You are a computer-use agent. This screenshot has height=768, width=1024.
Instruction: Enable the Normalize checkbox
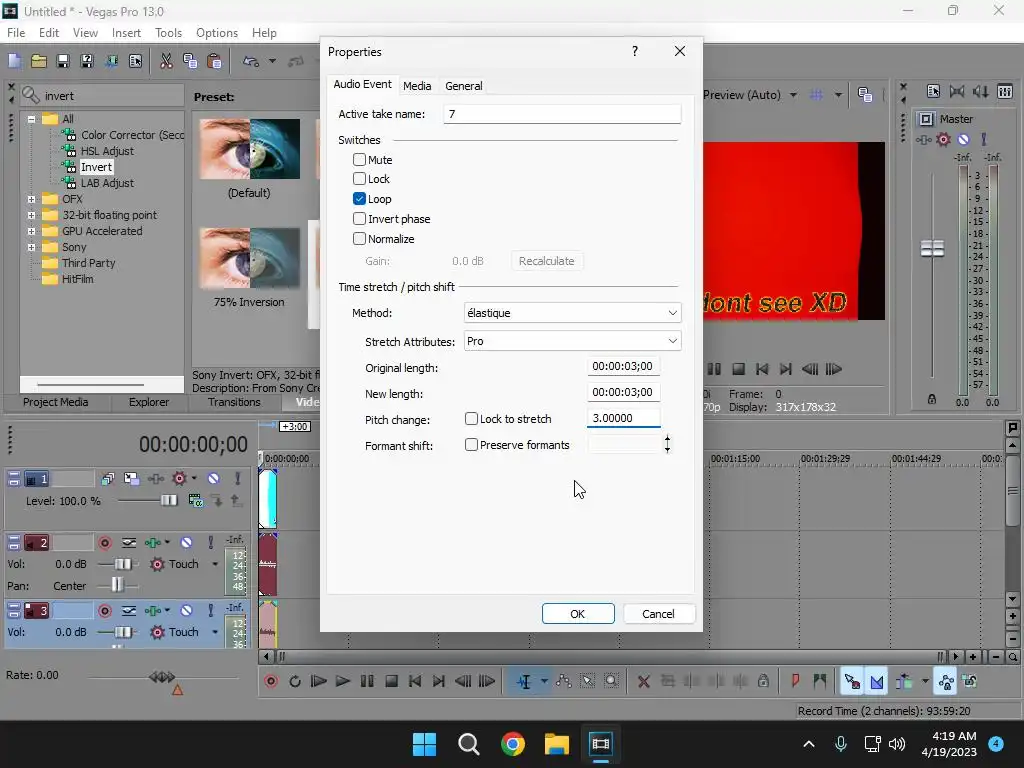tap(359, 238)
